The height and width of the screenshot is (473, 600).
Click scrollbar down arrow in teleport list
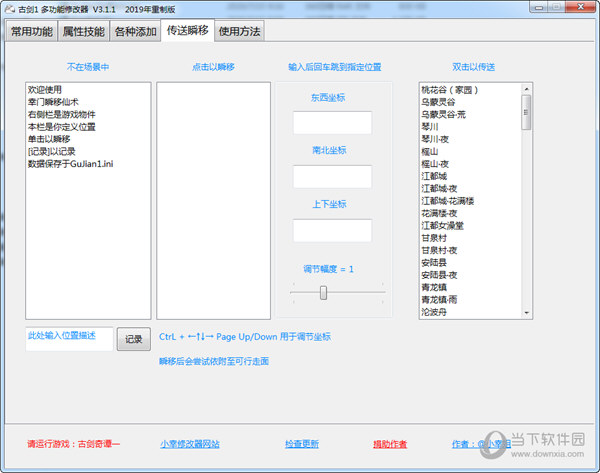pyautogui.click(x=526, y=313)
